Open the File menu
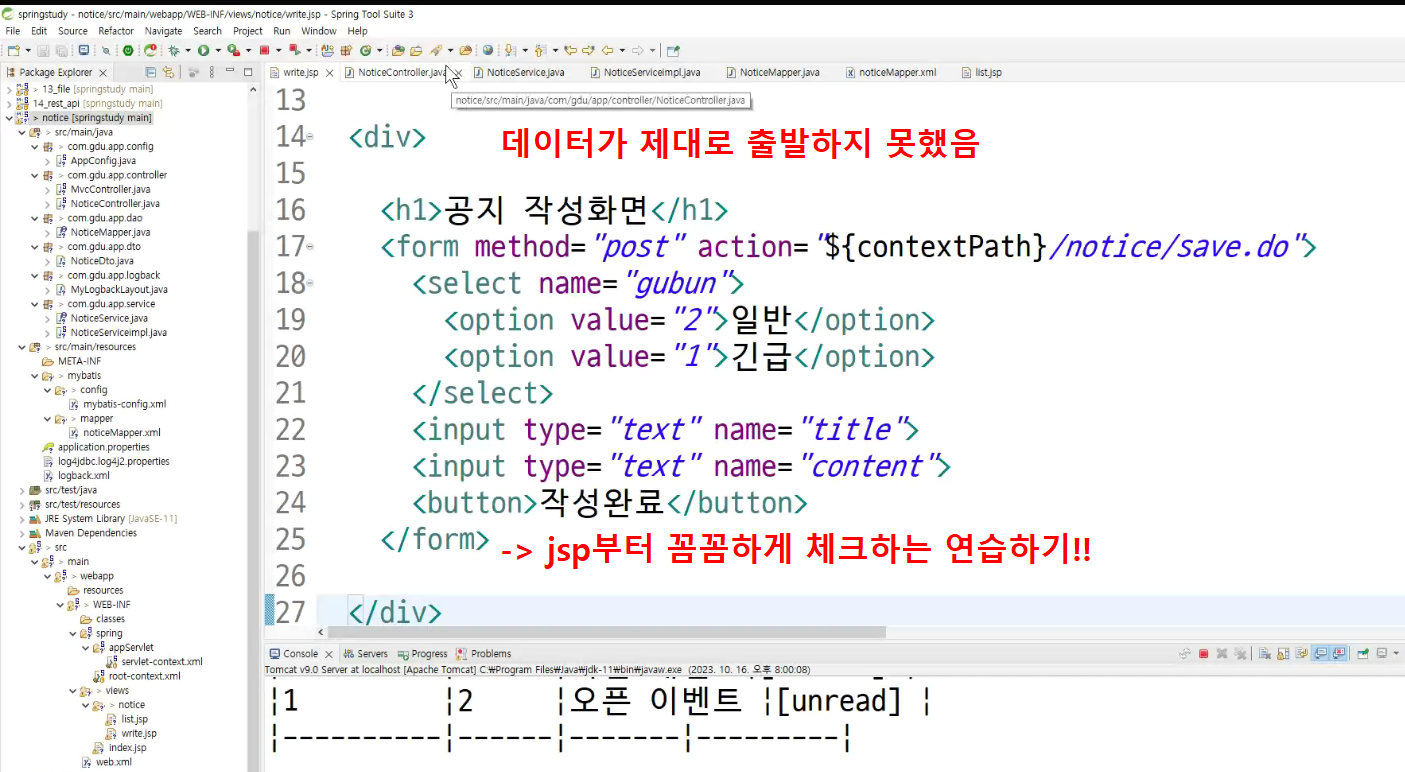 click(13, 31)
